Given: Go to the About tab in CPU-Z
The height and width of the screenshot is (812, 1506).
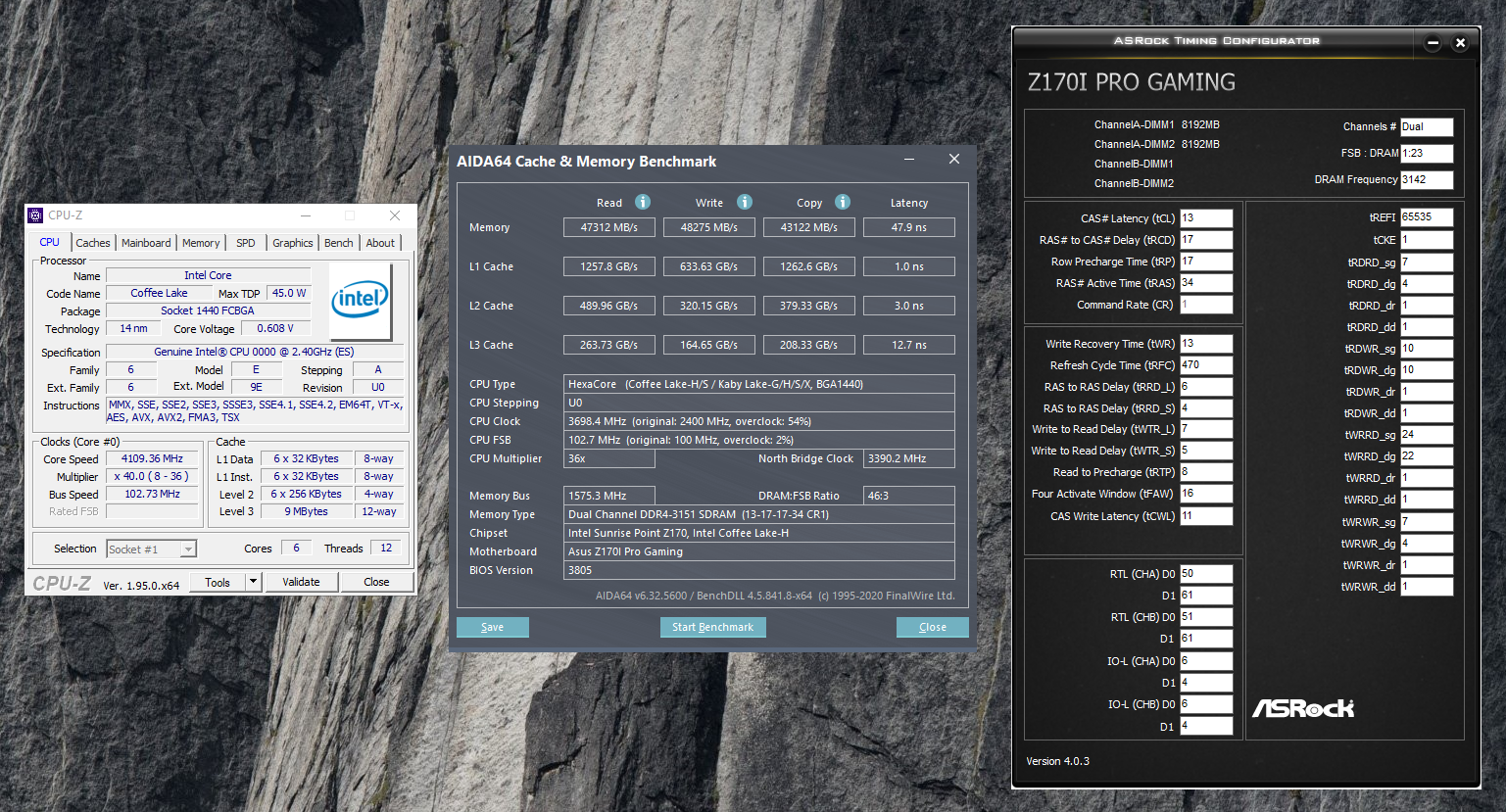Looking at the screenshot, I should tap(380, 243).
